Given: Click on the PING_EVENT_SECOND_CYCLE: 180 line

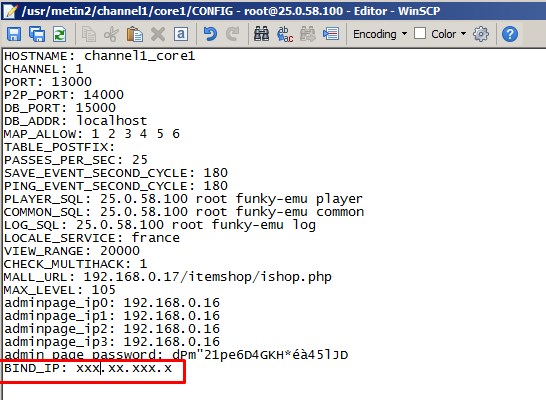Looking at the screenshot, I should tap(116, 186).
